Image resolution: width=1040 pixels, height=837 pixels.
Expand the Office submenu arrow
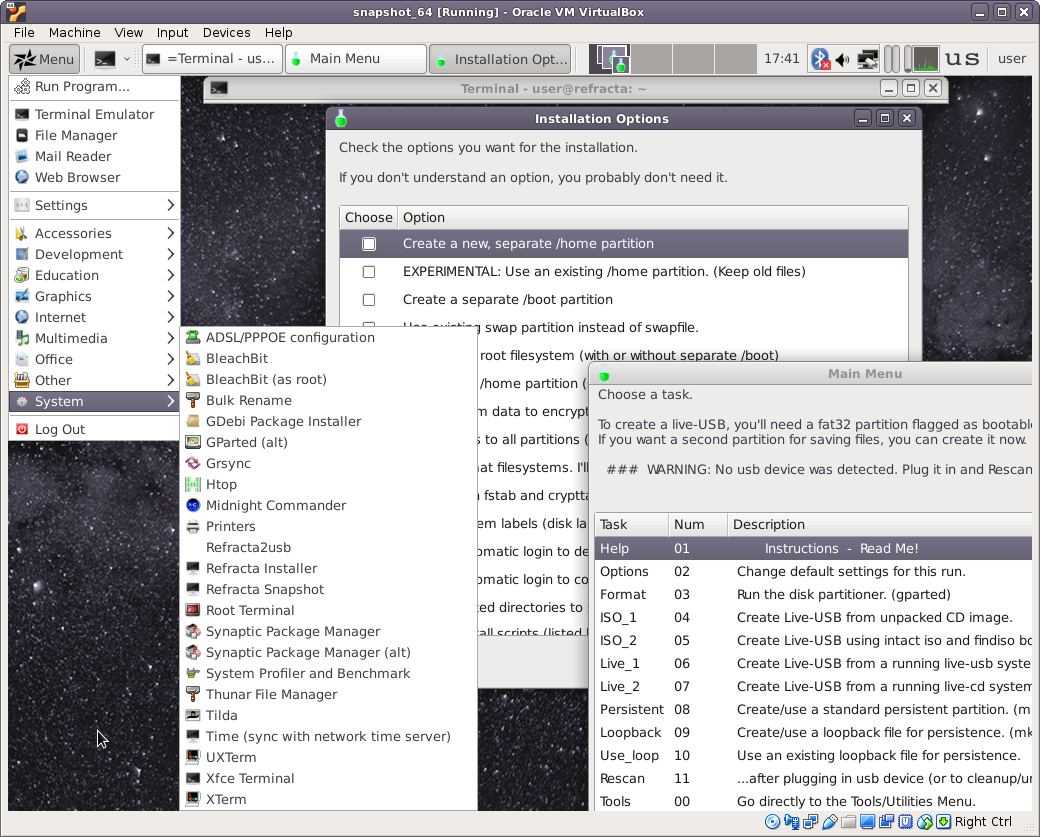170,359
